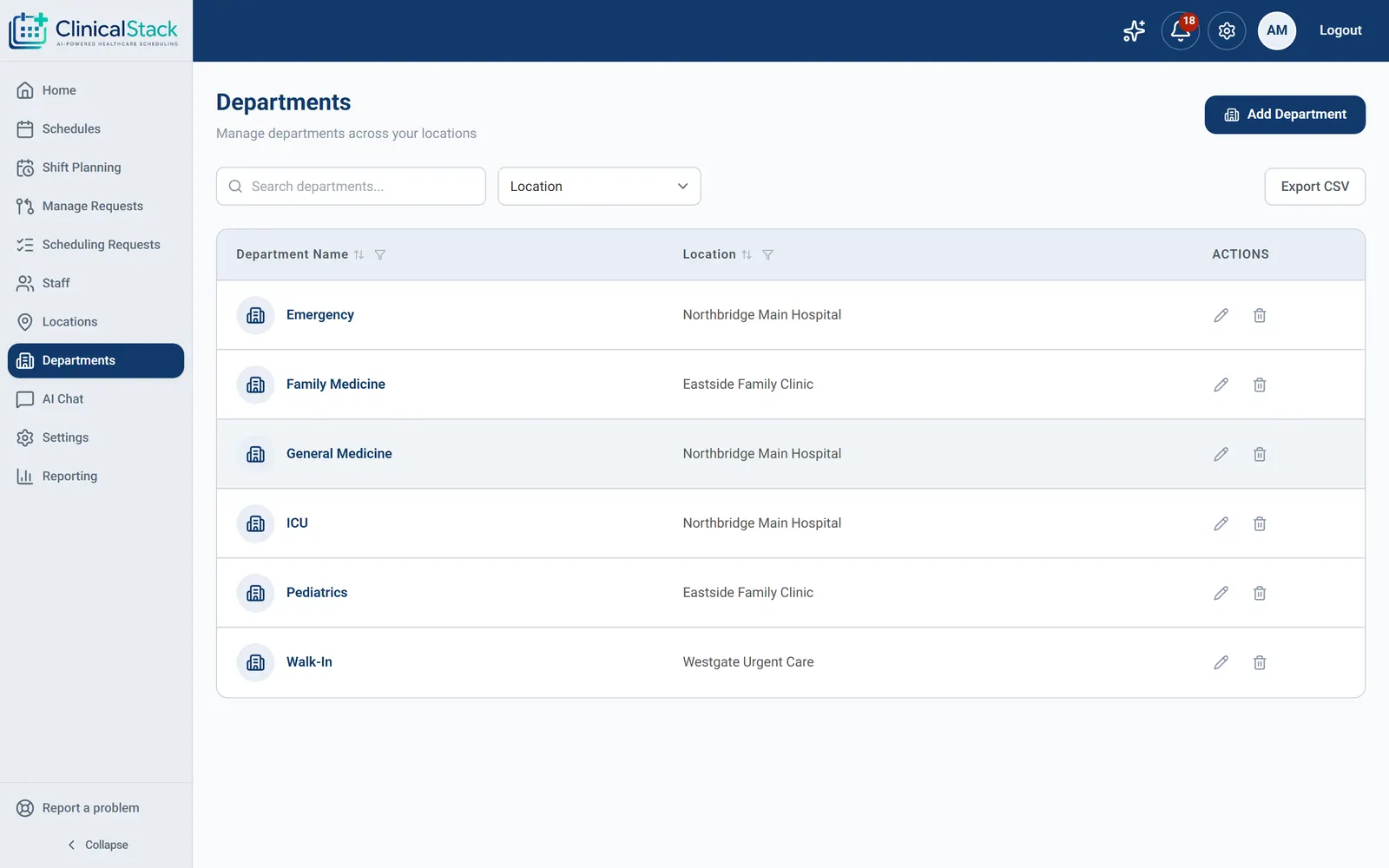Edit the Emergency department
1389x868 pixels.
(1221, 315)
